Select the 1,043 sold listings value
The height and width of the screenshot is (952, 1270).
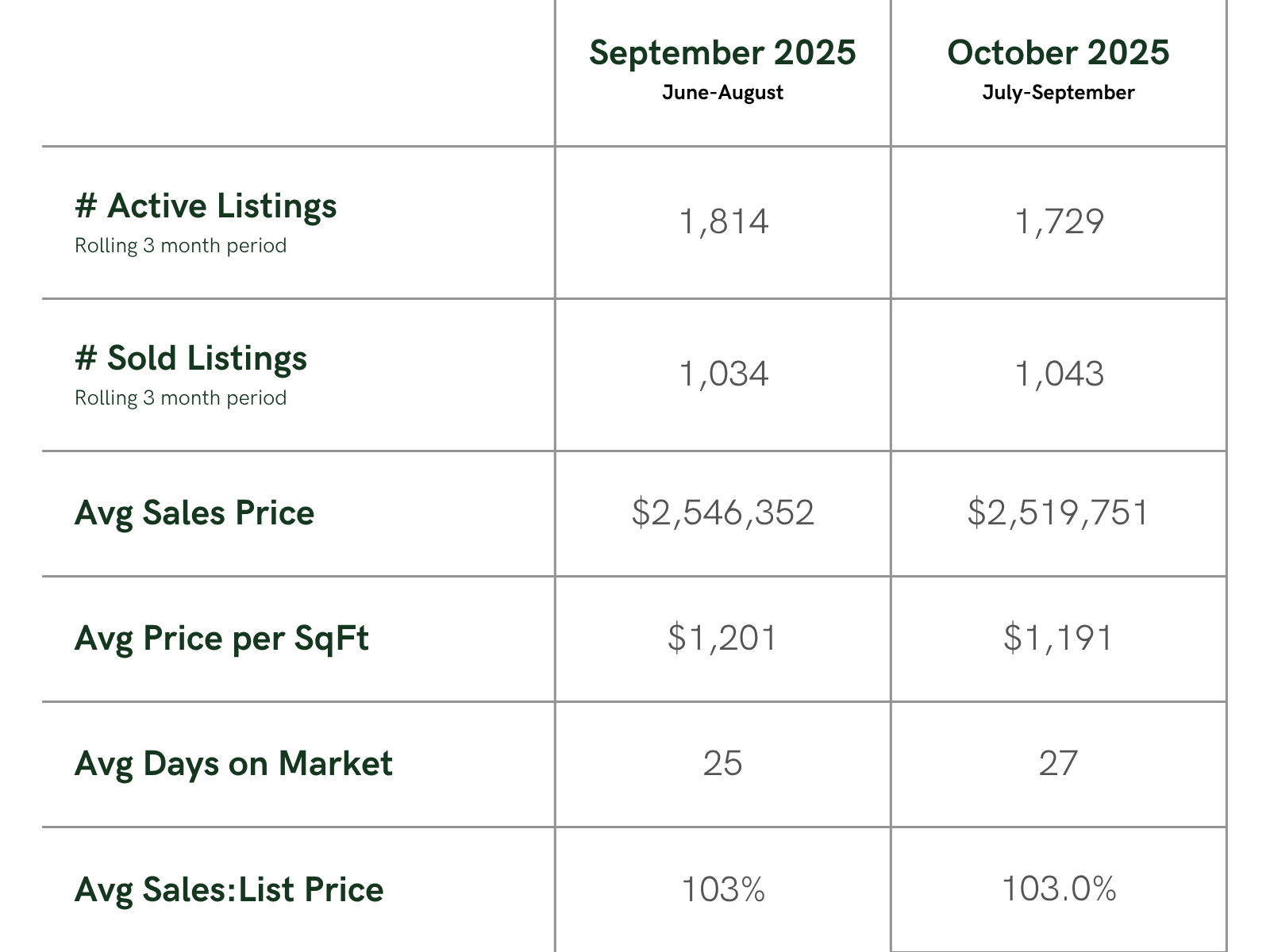pos(1059,374)
